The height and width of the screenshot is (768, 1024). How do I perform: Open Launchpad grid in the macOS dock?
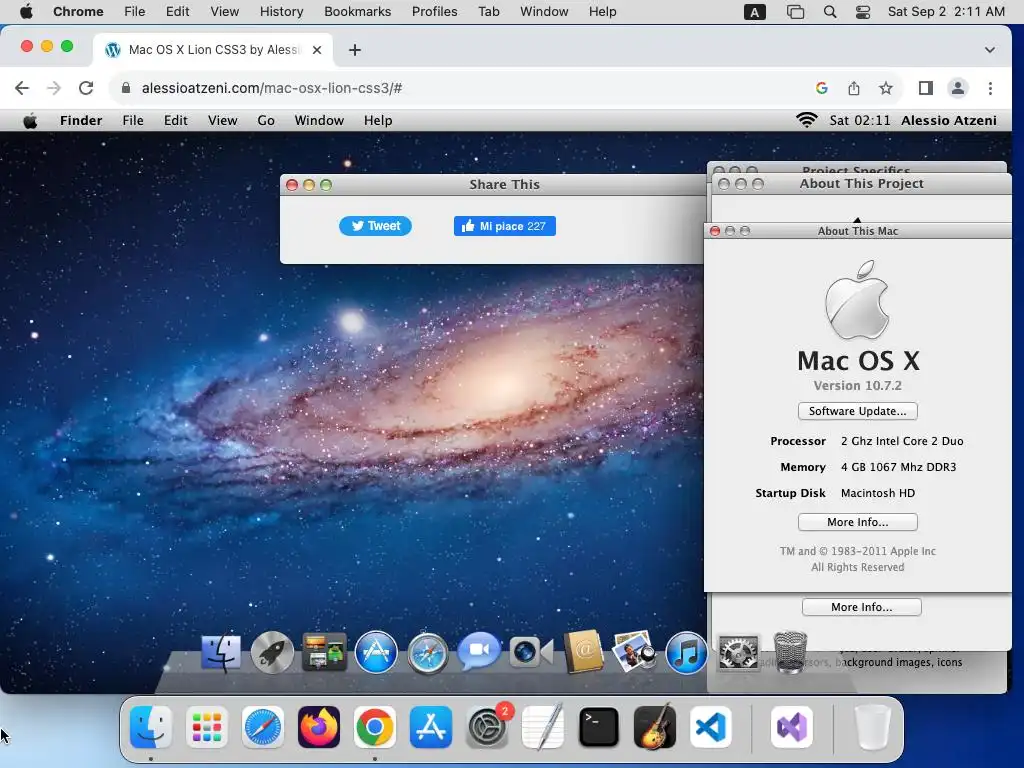click(x=207, y=727)
